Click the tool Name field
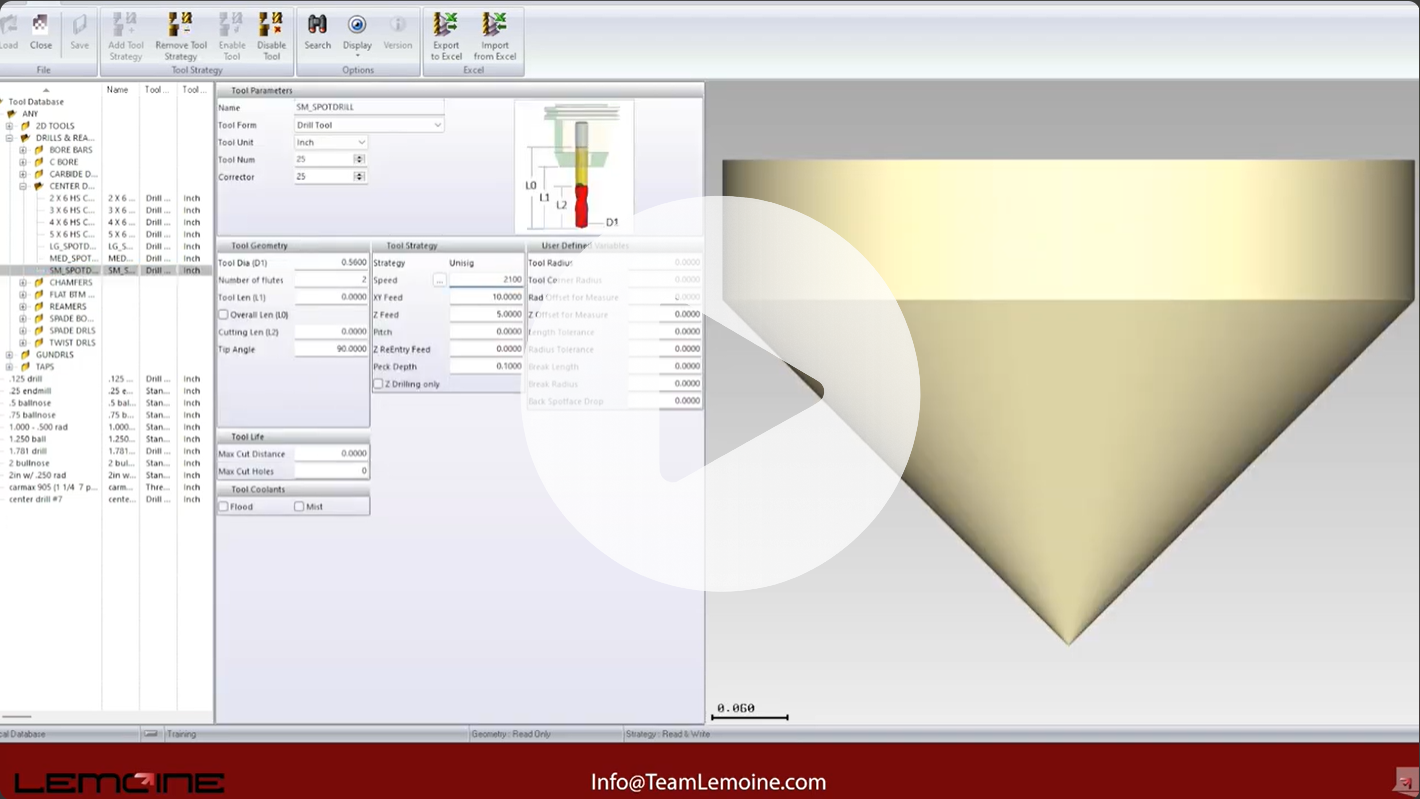Image resolution: width=1420 pixels, height=799 pixels. (x=369, y=107)
